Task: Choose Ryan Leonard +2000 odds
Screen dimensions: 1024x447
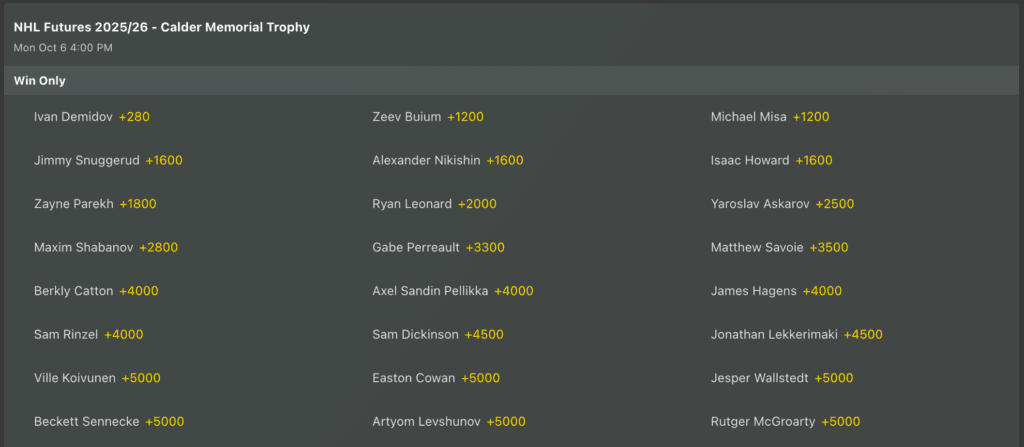Action: pyautogui.click(x=477, y=204)
